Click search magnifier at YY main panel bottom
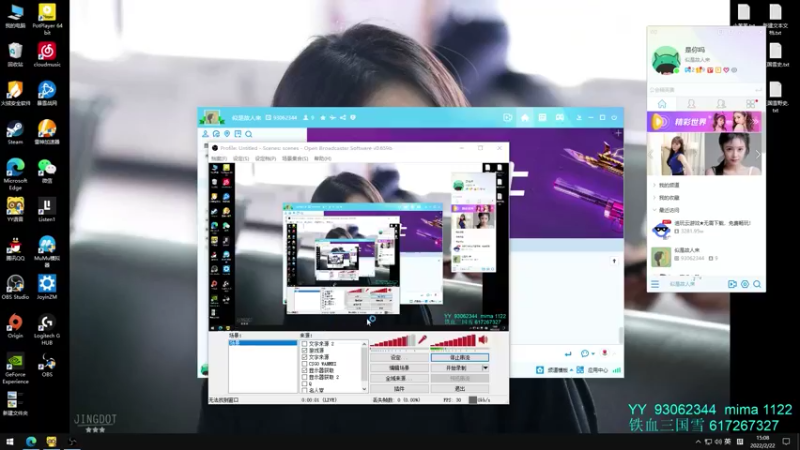 click(x=757, y=284)
